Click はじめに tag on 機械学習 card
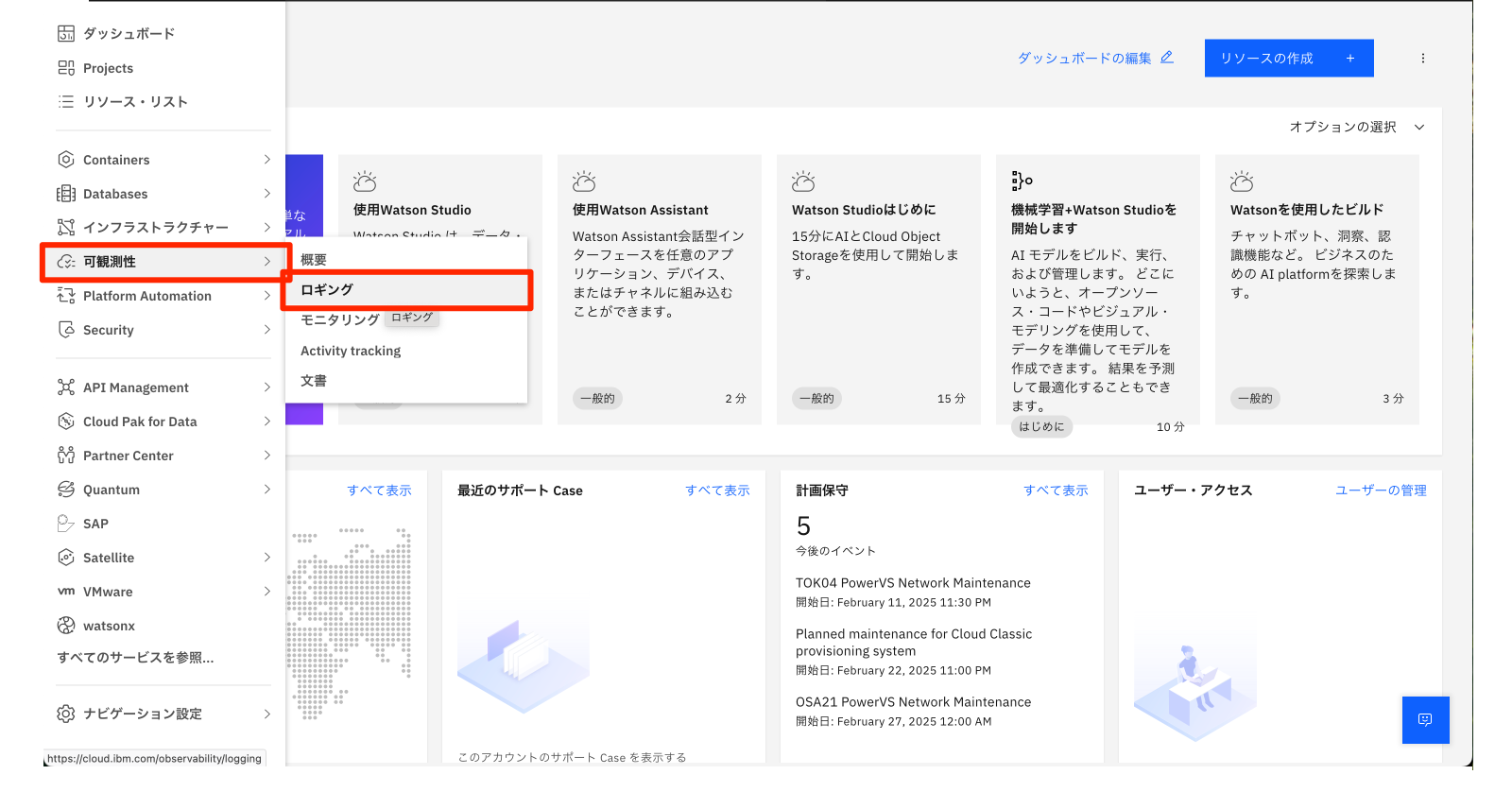The width and height of the screenshot is (1512, 809). (1041, 426)
